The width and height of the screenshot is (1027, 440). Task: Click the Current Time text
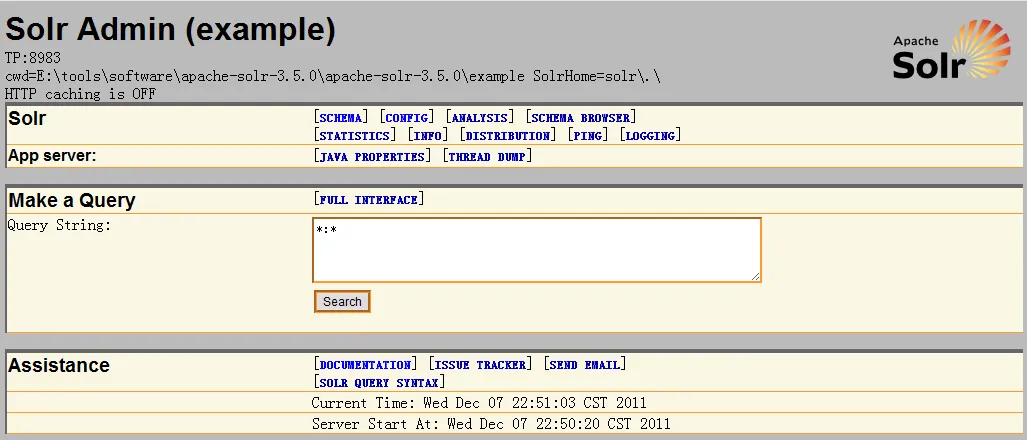[x=479, y=403]
